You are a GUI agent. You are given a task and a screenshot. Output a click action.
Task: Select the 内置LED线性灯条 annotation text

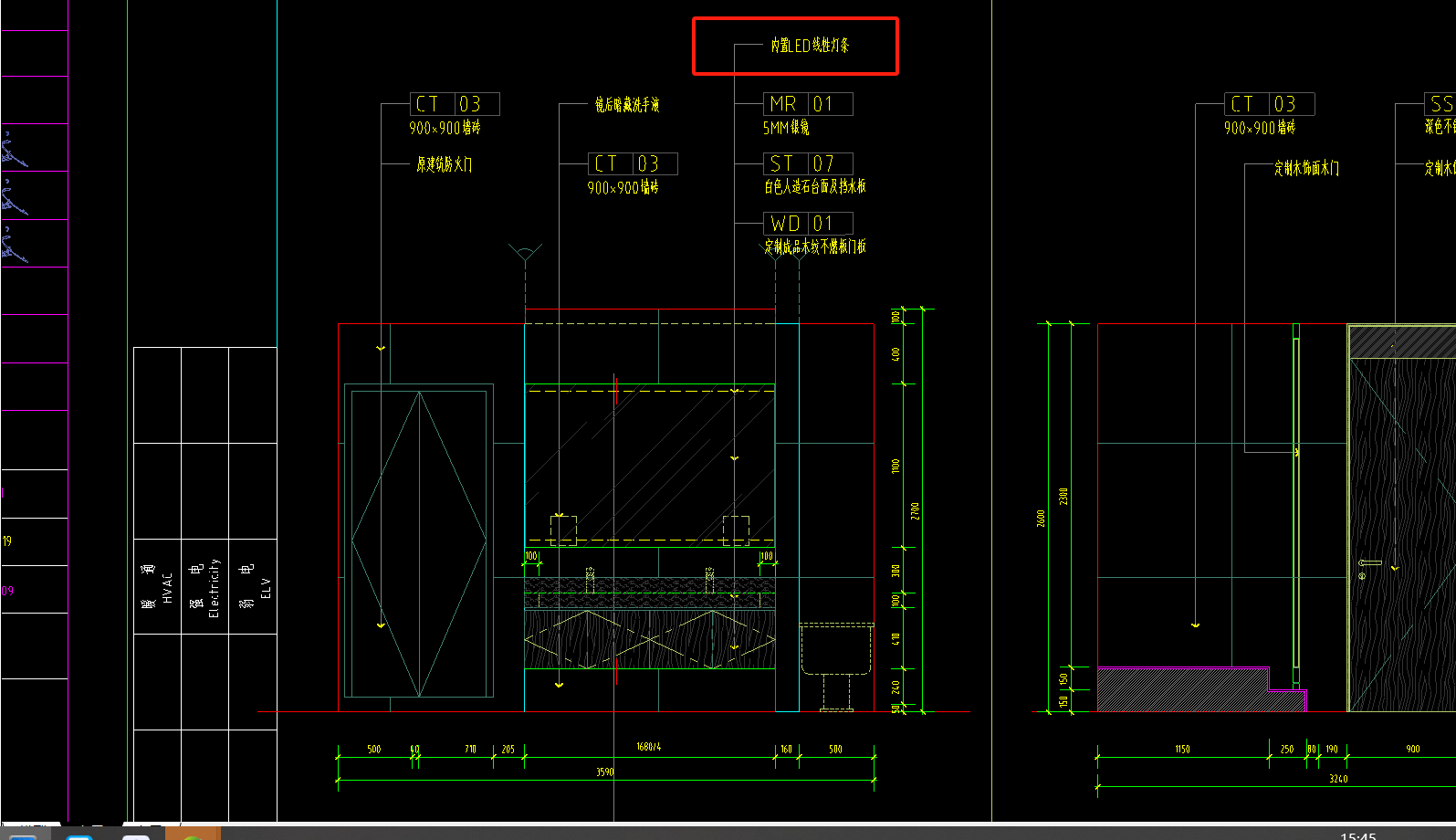[809, 45]
